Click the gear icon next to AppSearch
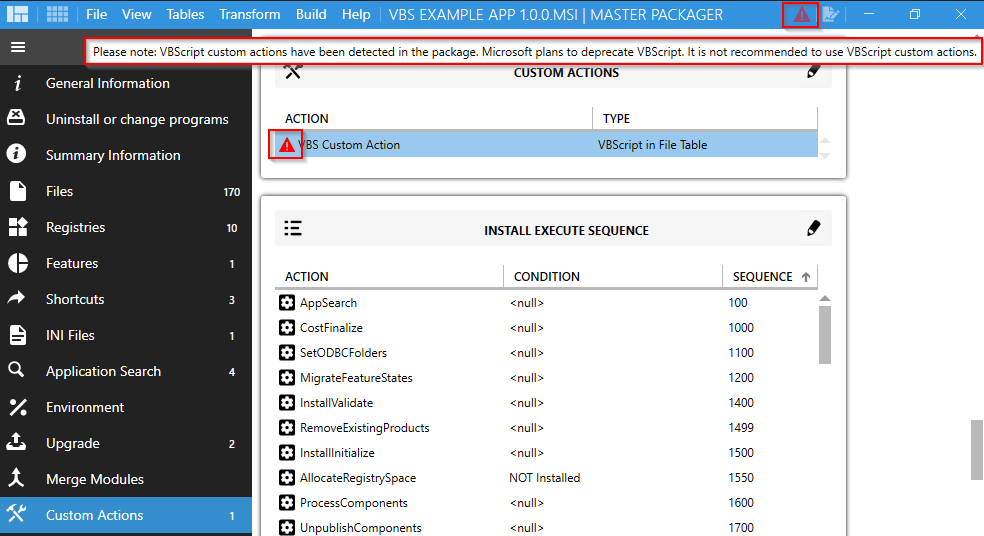Screen dimensions: 984x536 coord(287,303)
